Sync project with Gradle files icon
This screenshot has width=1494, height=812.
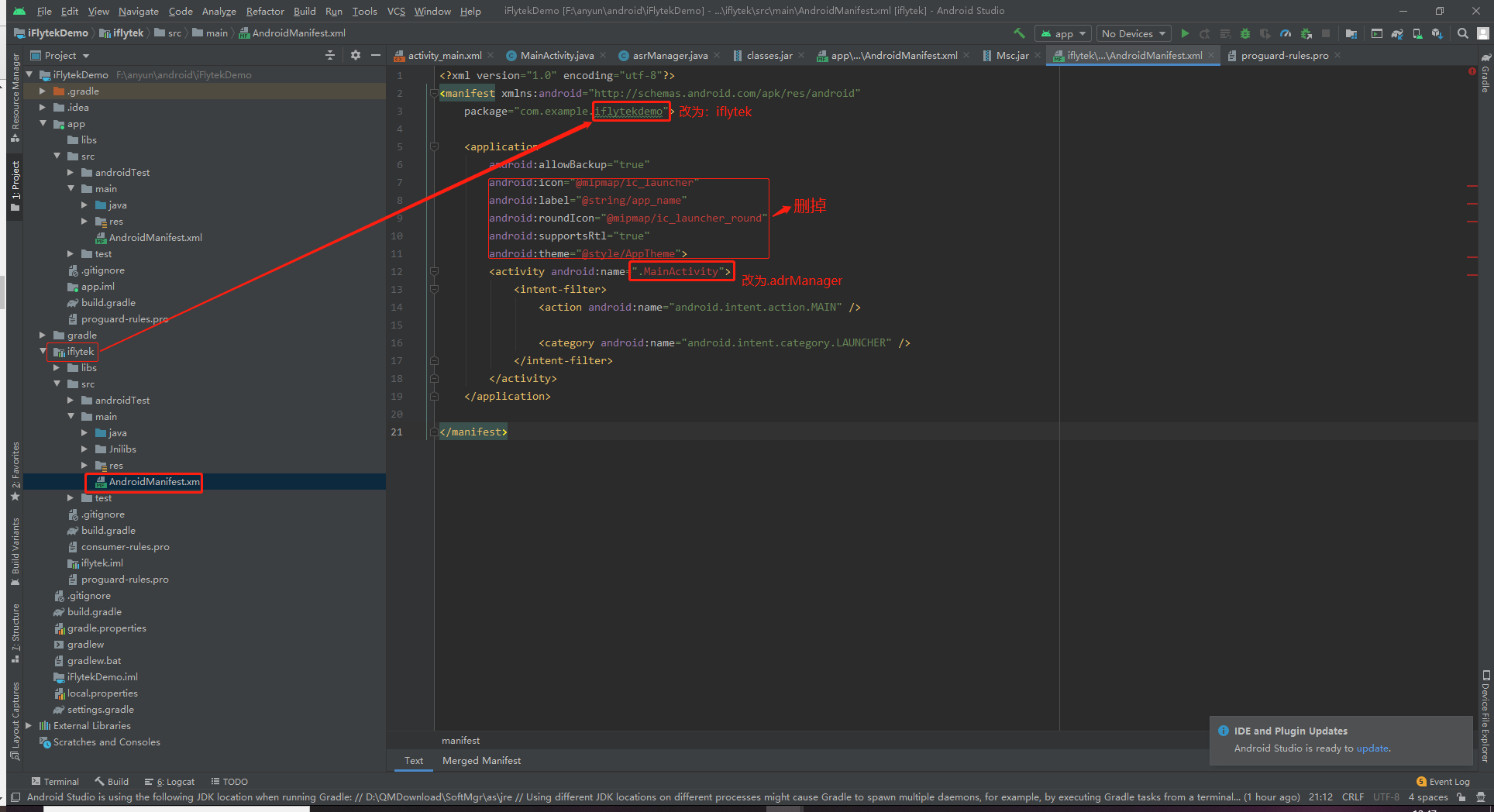coord(1397,33)
